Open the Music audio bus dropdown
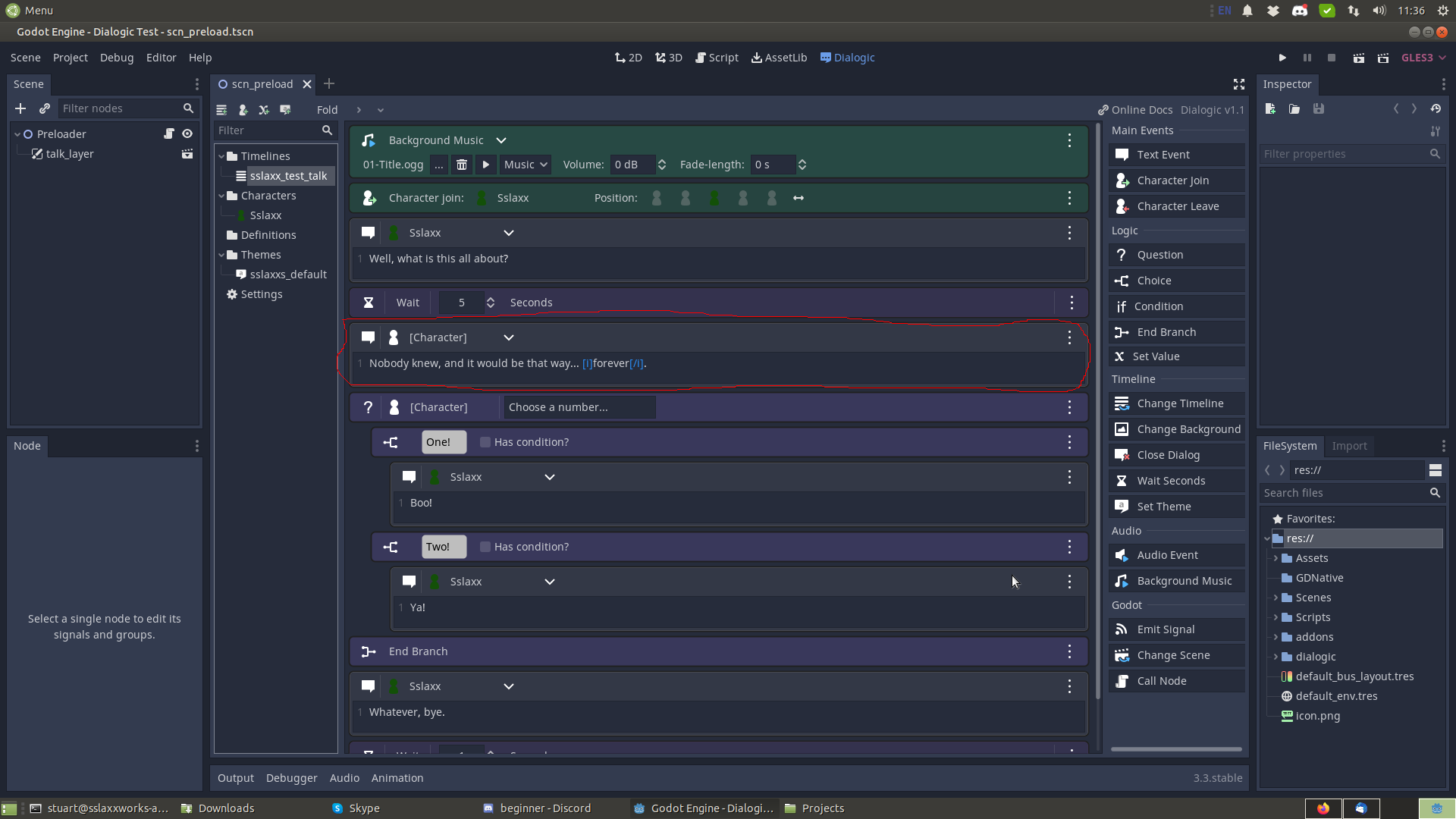This screenshot has width=1456, height=819. [x=525, y=165]
